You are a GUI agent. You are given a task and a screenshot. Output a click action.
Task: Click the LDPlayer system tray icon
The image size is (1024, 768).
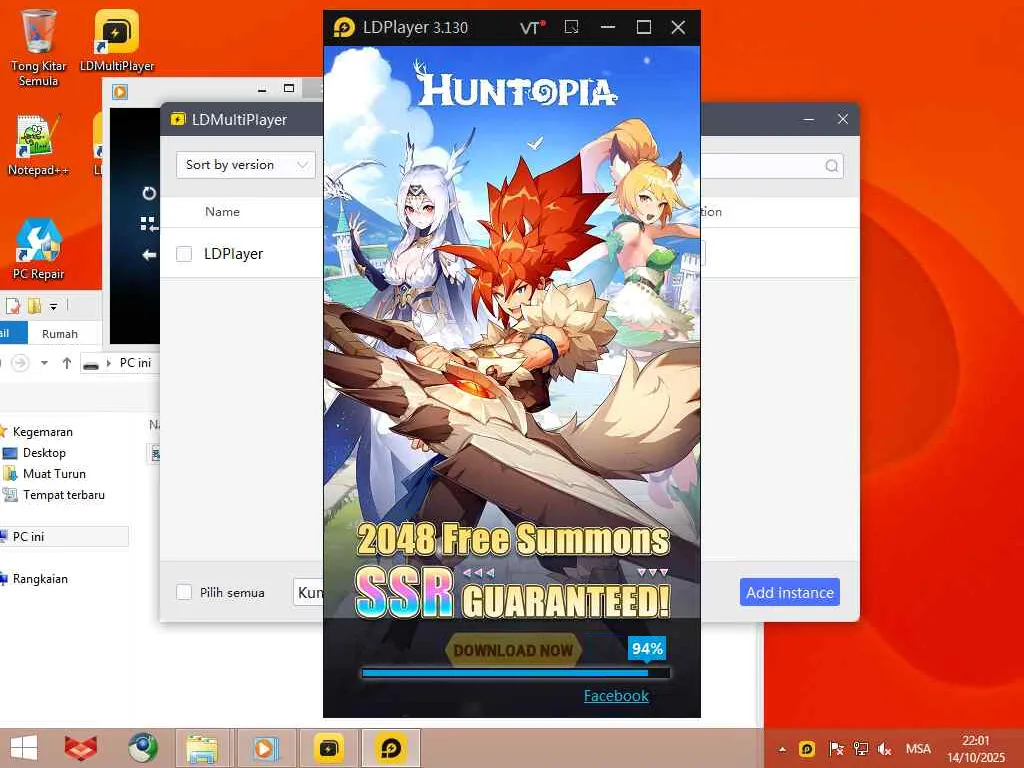[x=807, y=748]
